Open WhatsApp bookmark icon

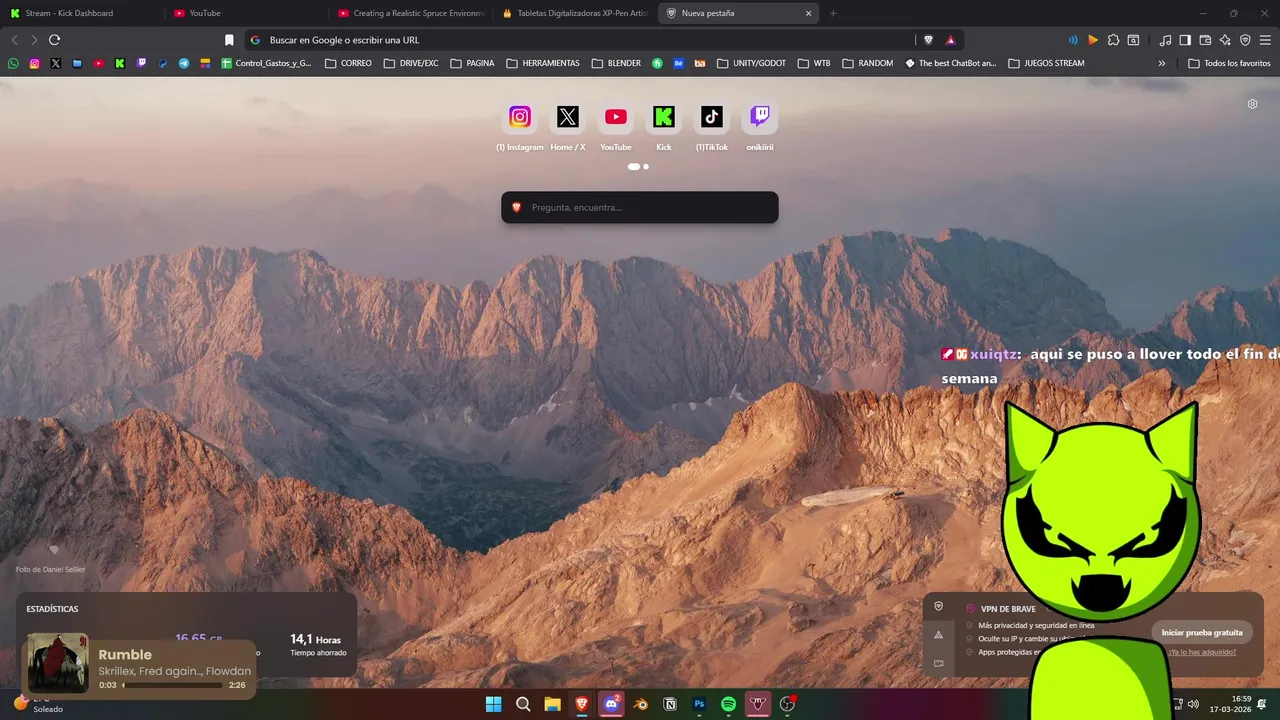[13, 63]
